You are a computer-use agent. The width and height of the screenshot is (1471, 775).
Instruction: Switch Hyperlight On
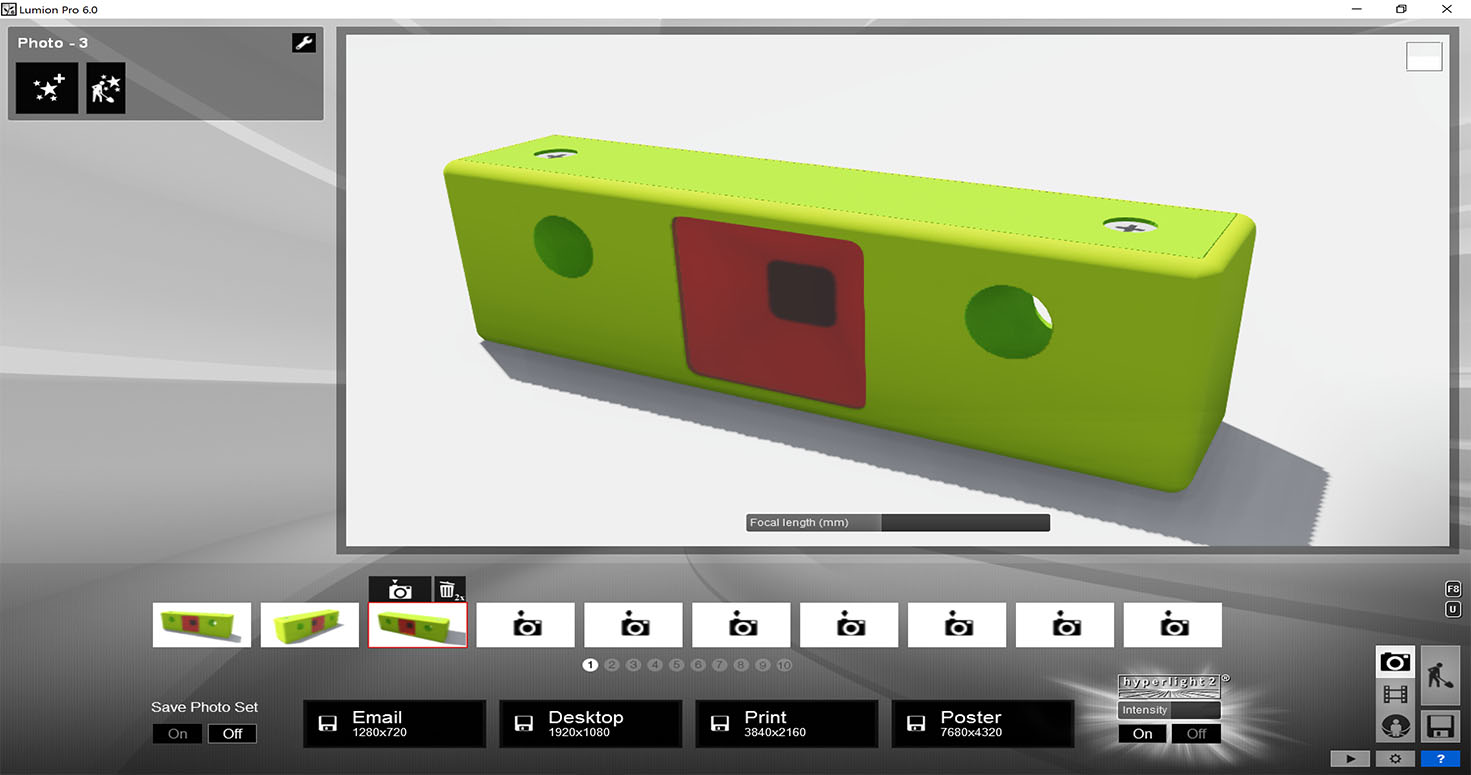[x=1142, y=733]
